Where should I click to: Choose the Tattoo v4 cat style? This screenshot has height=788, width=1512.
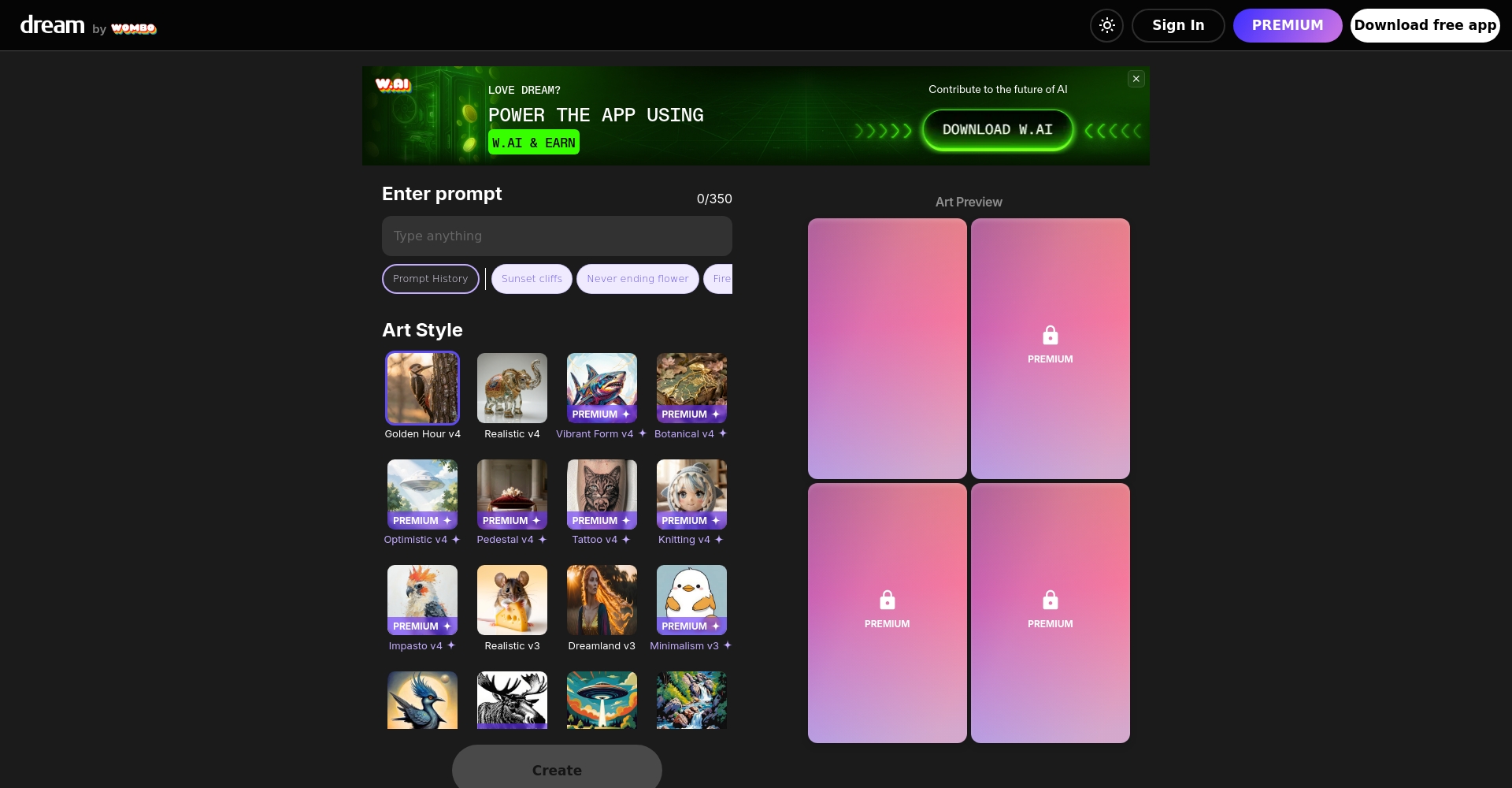coord(602,494)
